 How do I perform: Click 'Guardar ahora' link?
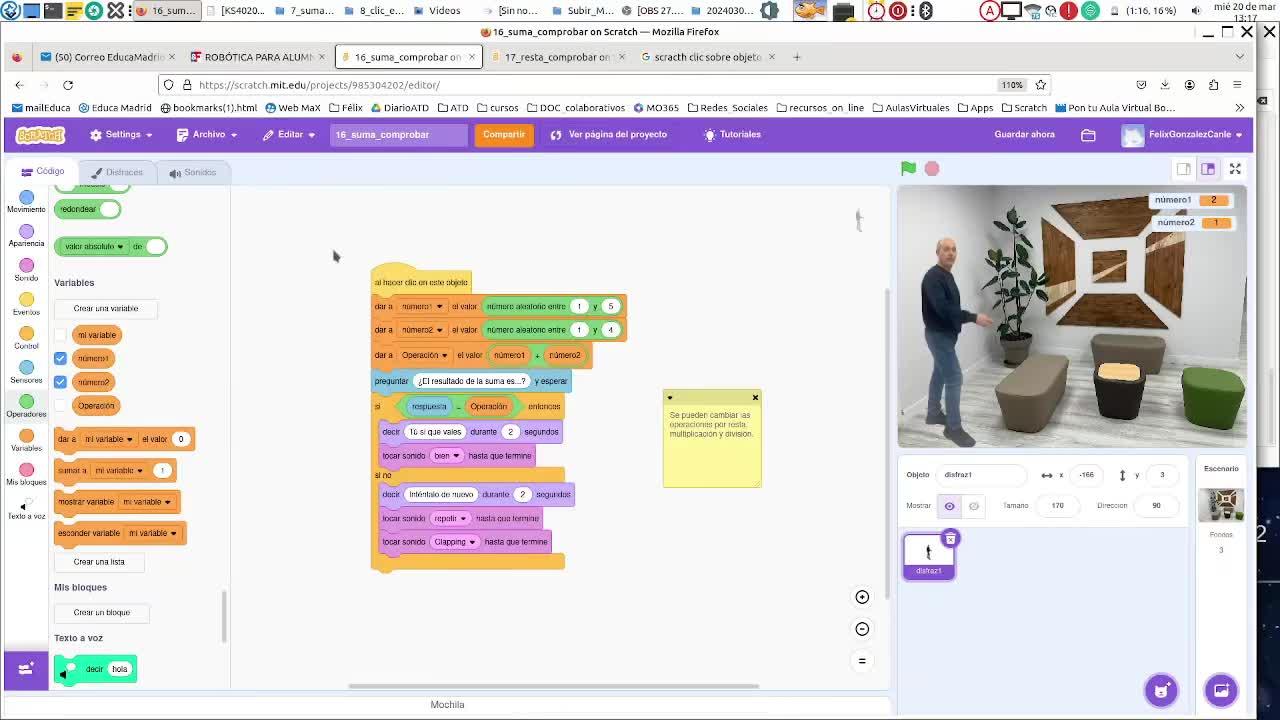tap(1024, 135)
